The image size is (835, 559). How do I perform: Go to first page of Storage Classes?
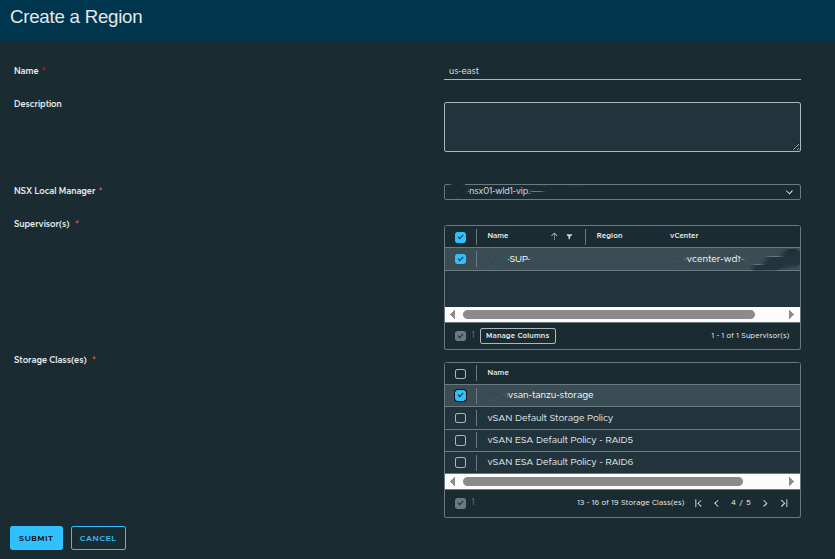pos(698,503)
